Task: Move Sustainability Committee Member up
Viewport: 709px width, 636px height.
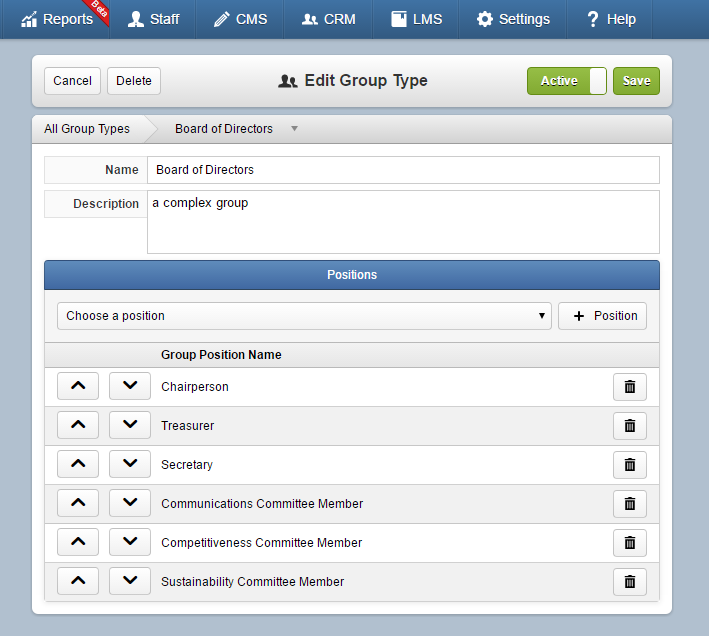Action: pos(78,581)
